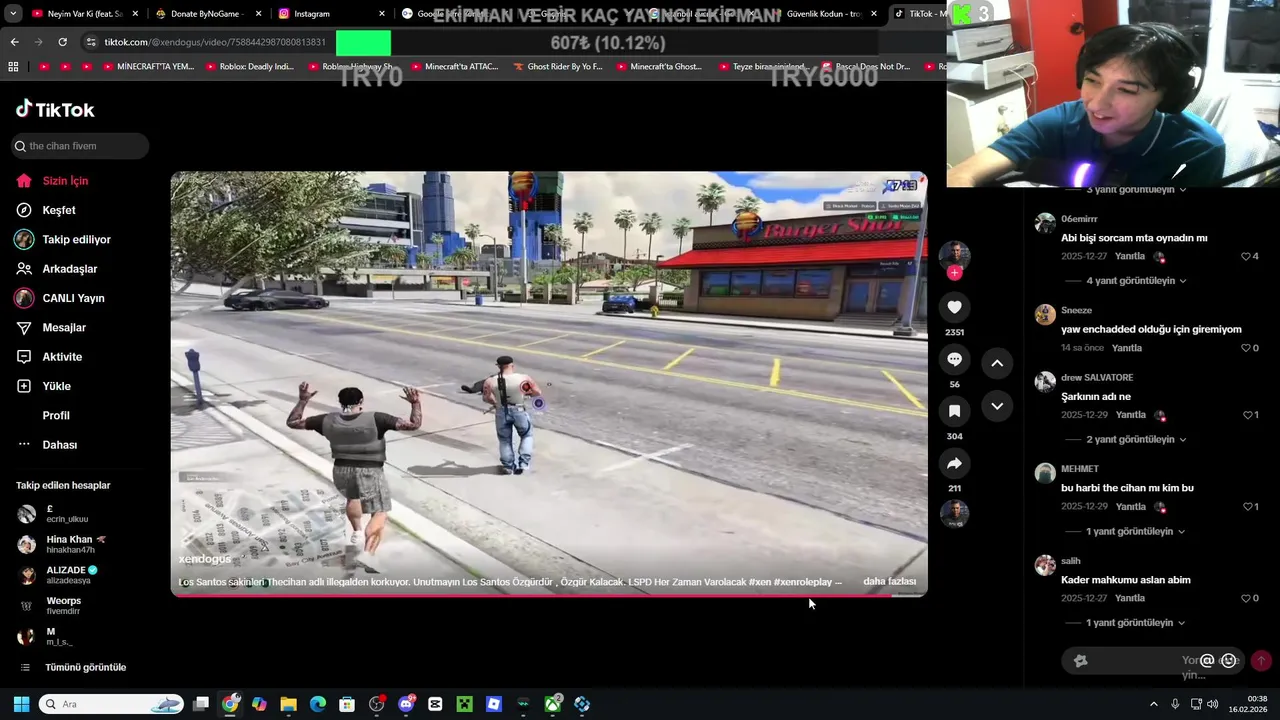Post comment with the red arrow button
Viewport: 1280px width, 720px height.
[1261, 660]
